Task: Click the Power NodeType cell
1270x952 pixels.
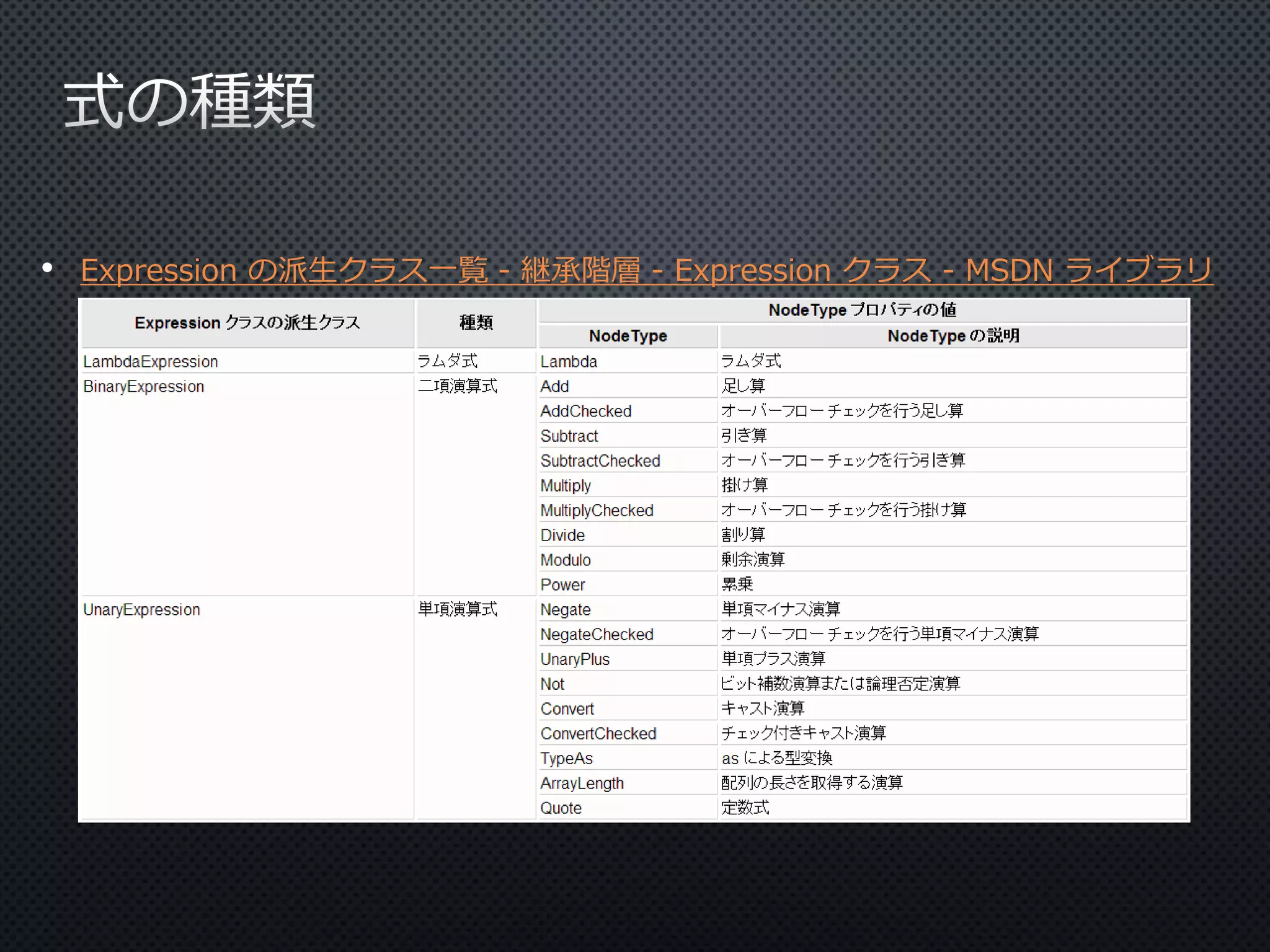Action: [x=628, y=584]
